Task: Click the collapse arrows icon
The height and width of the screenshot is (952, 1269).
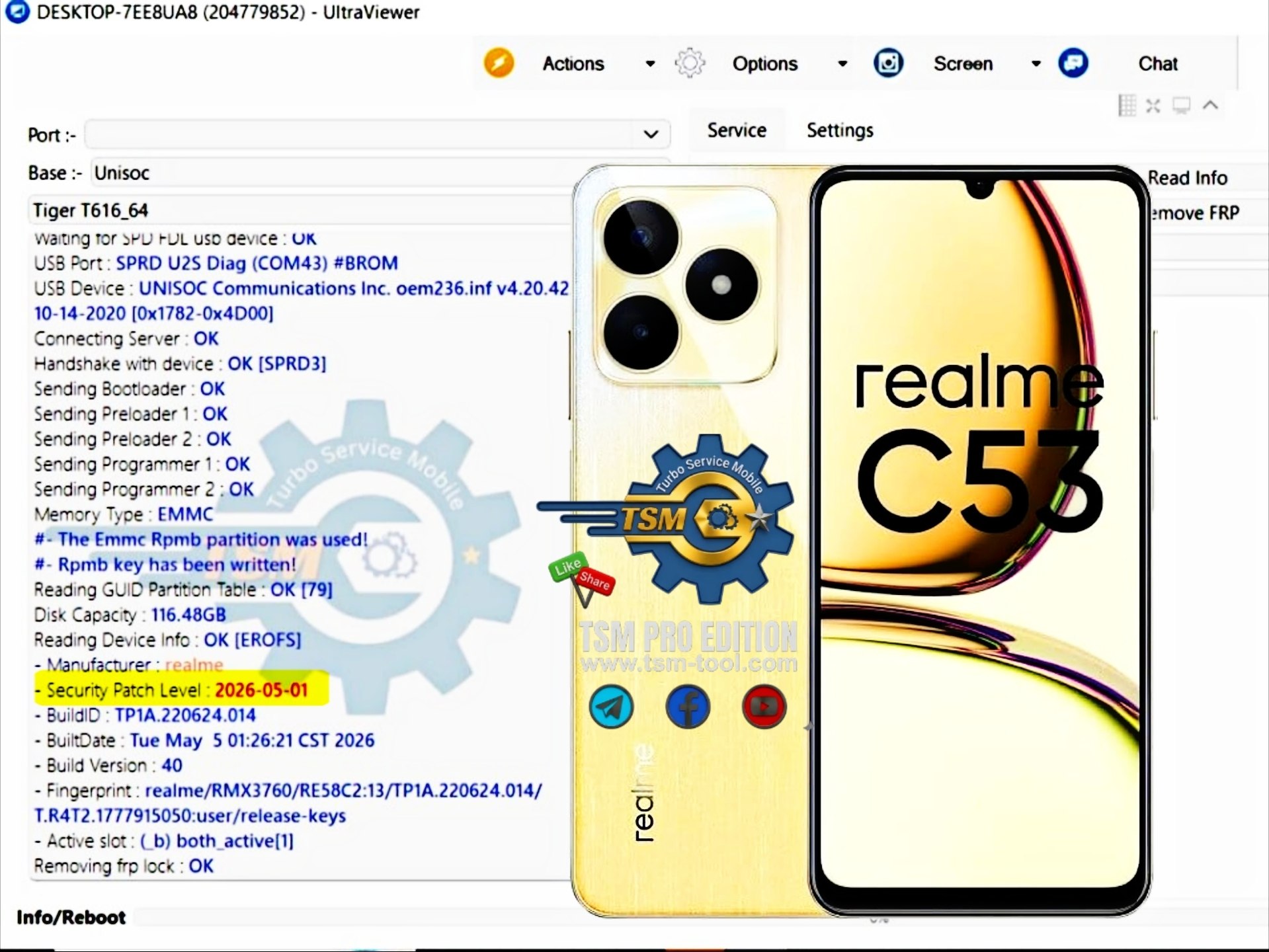Action: coord(1153,106)
